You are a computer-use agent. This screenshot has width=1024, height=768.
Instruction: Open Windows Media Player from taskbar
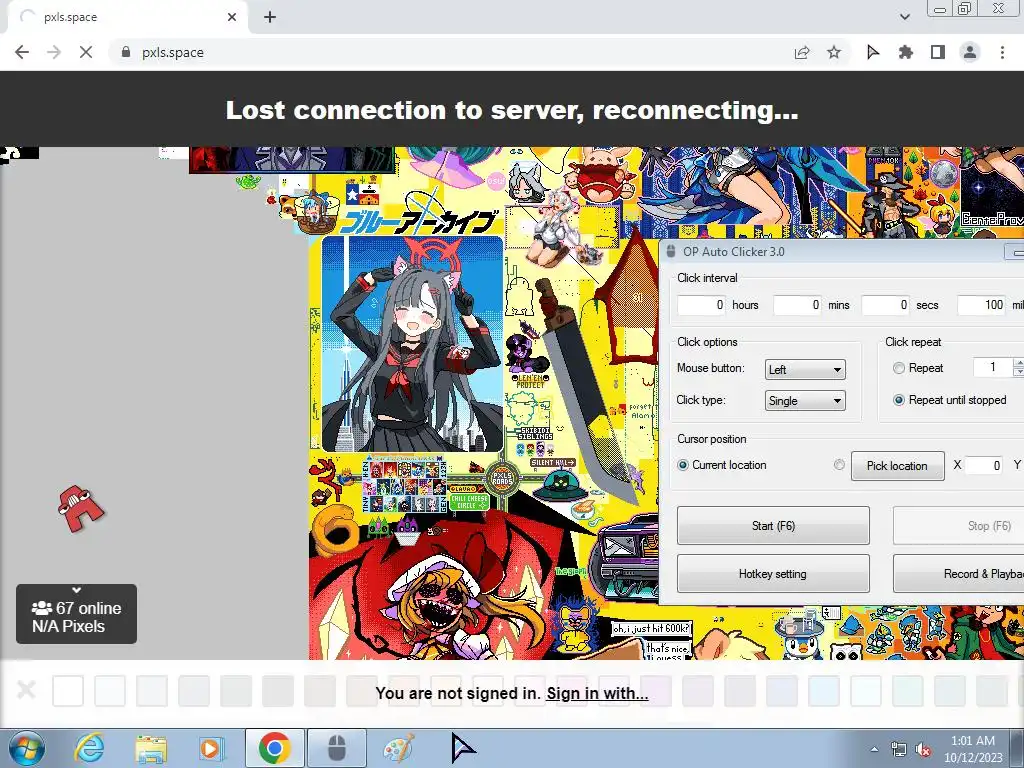[x=212, y=748]
